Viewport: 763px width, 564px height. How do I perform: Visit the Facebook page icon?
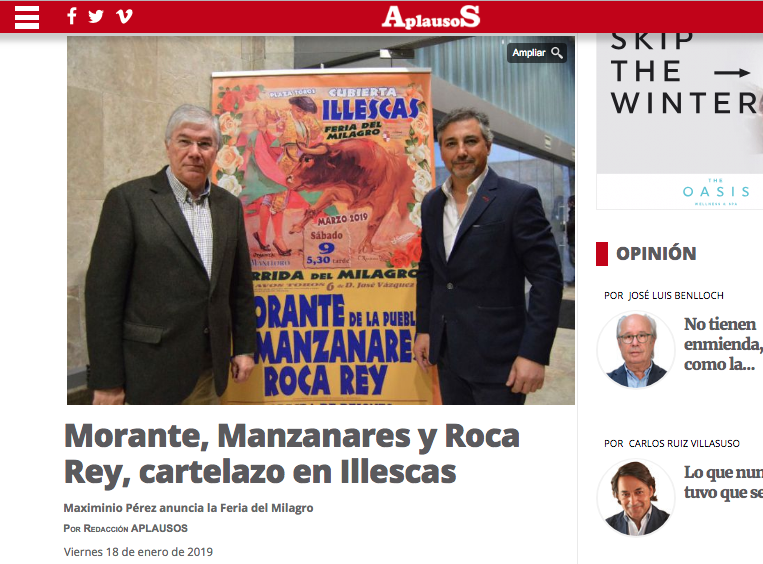pos(72,16)
